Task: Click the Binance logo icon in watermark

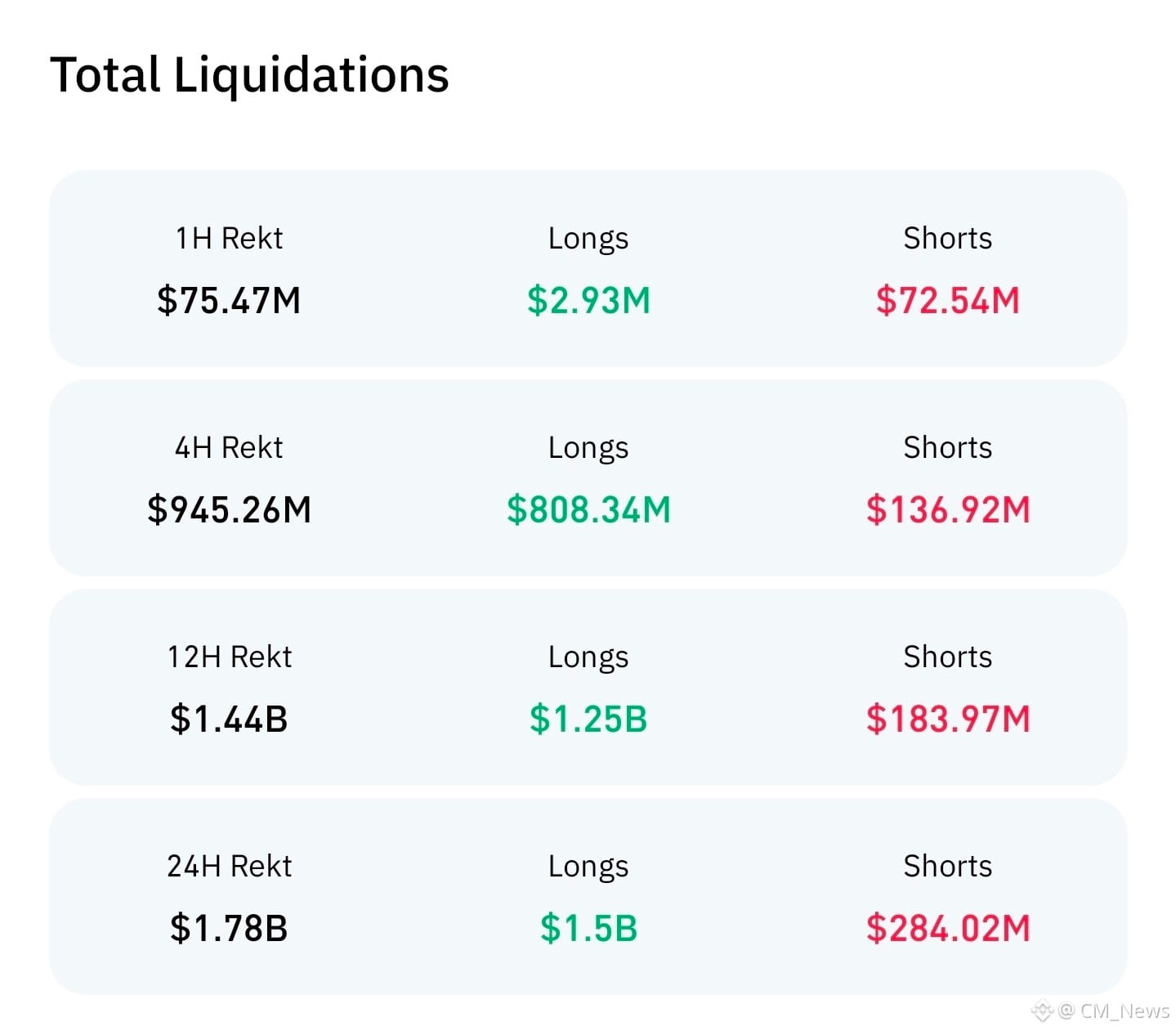Action: tap(1042, 1011)
